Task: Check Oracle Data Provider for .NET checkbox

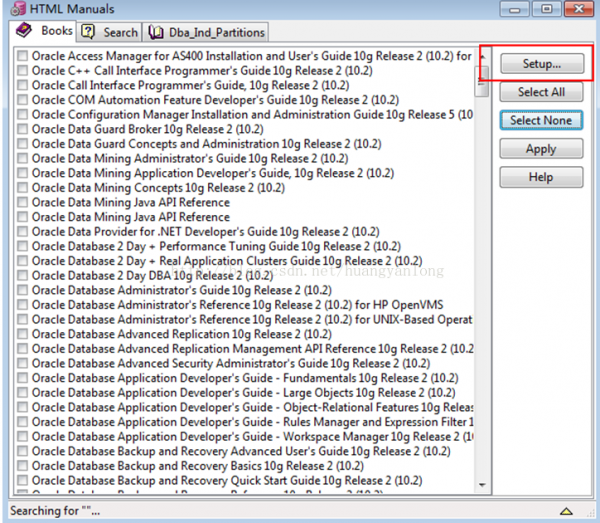Action: (23, 231)
